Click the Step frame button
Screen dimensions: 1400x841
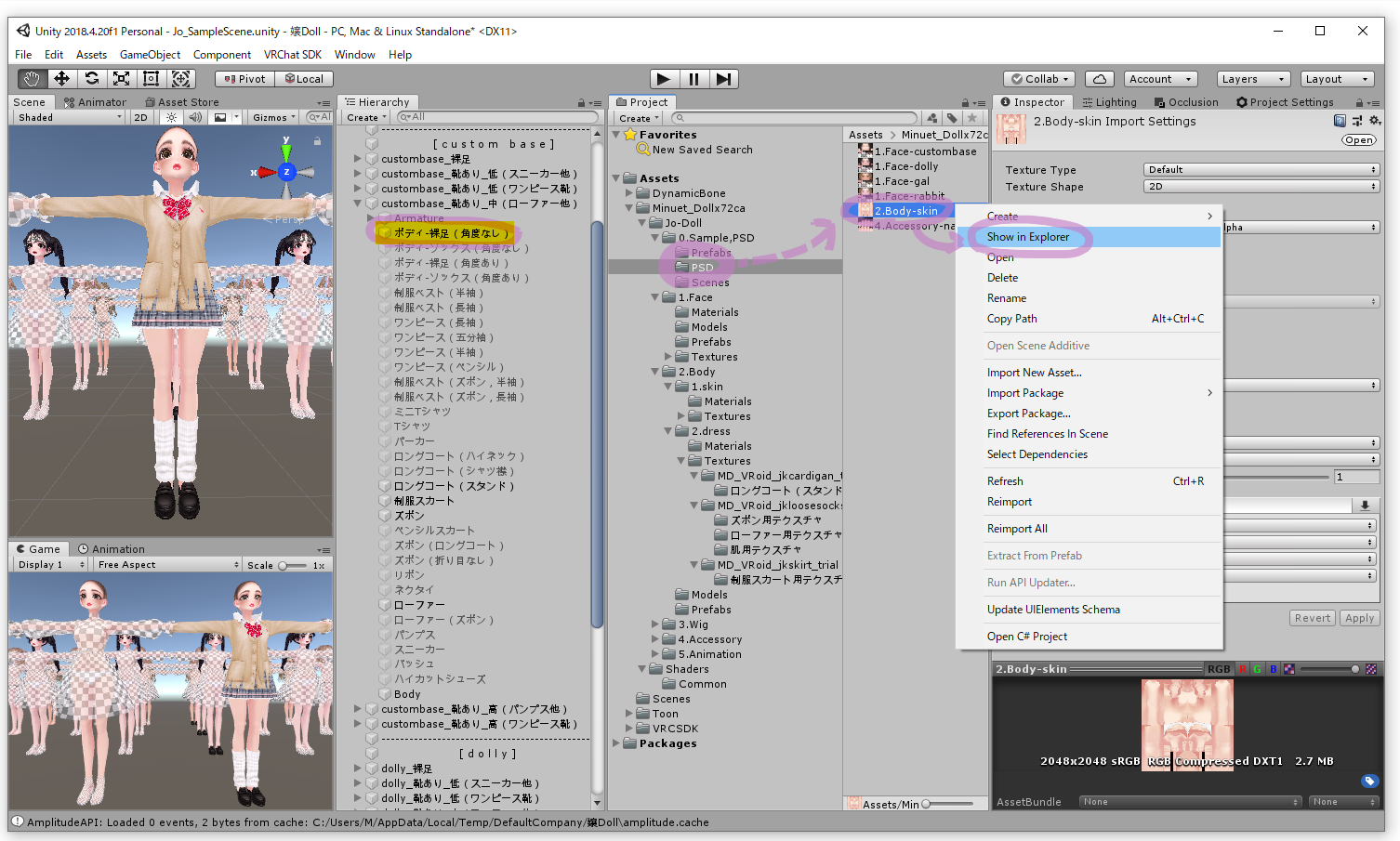tap(724, 79)
